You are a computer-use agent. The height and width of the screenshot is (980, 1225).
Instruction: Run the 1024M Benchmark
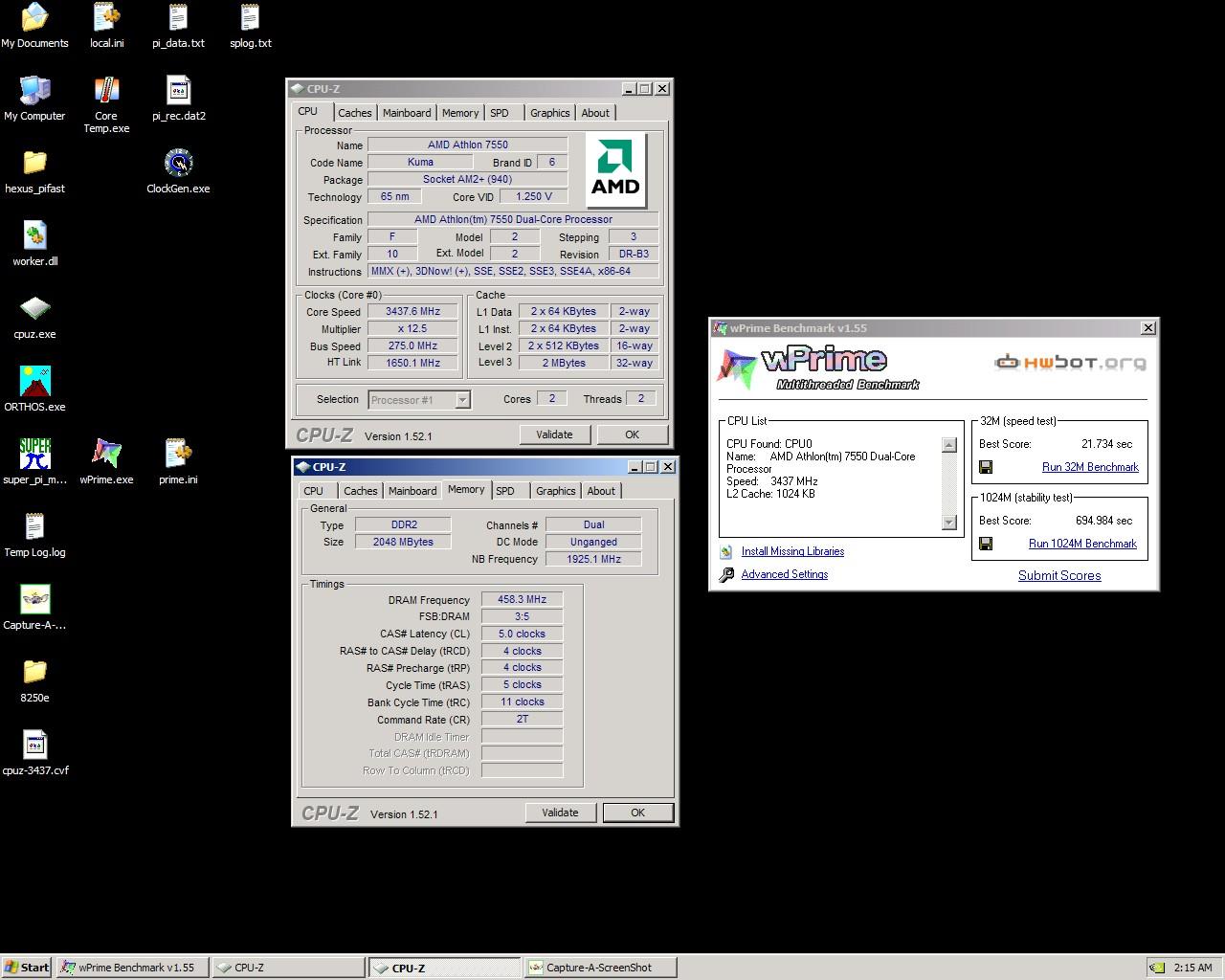tap(1082, 544)
